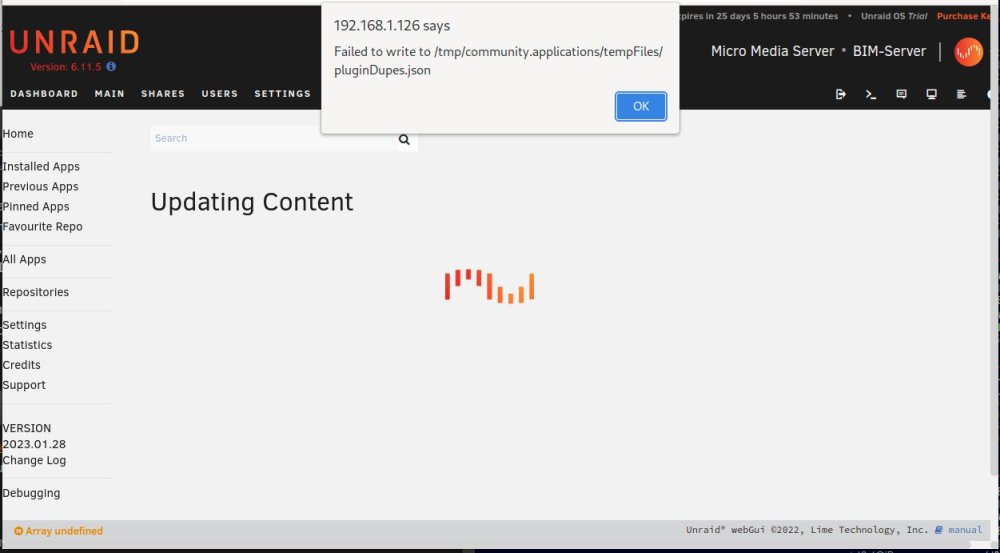Open the Shares tab
Viewport: 1000px width, 553px height.
point(163,93)
